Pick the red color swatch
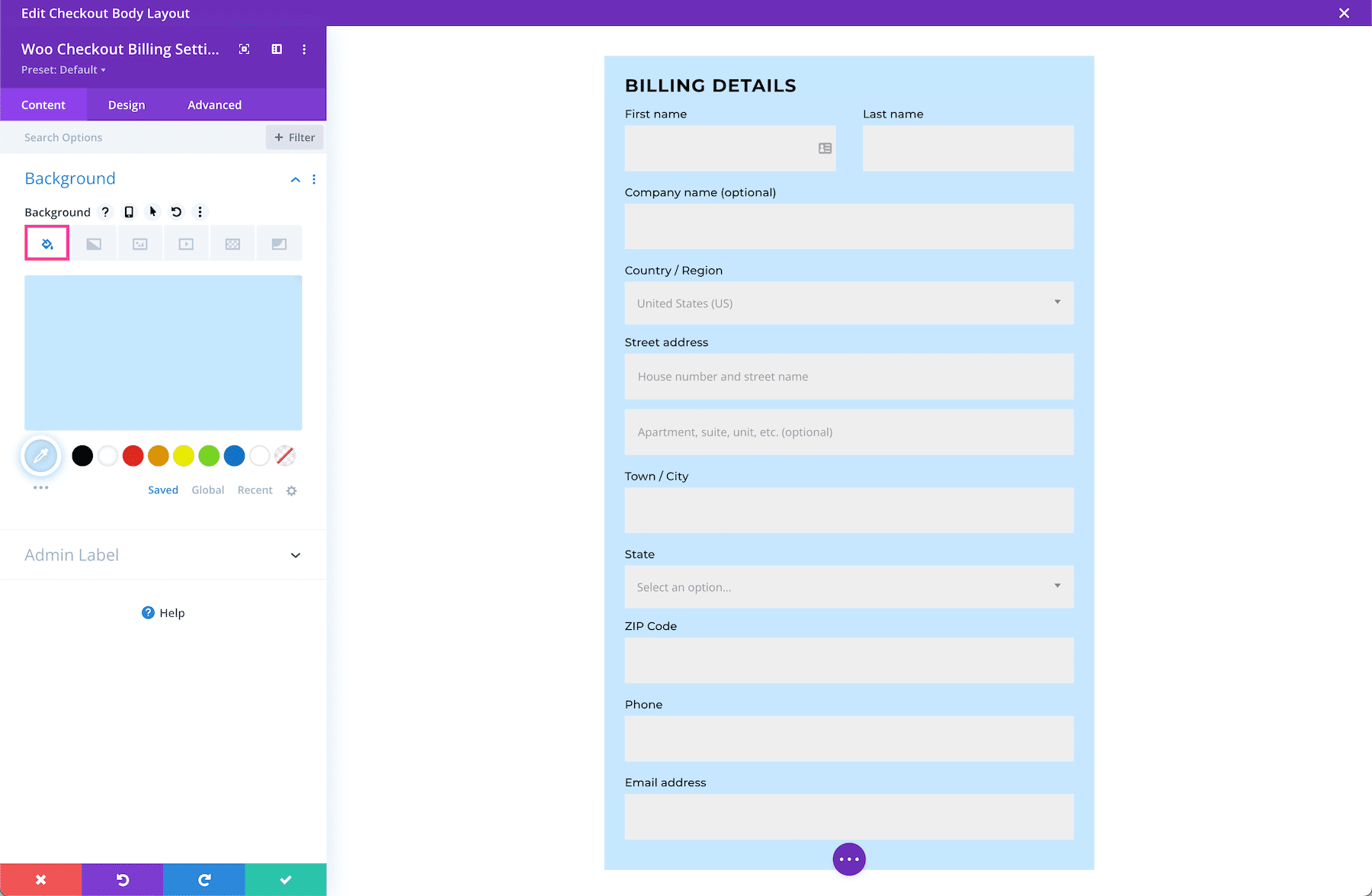This screenshot has width=1372, height=896. 133,455
